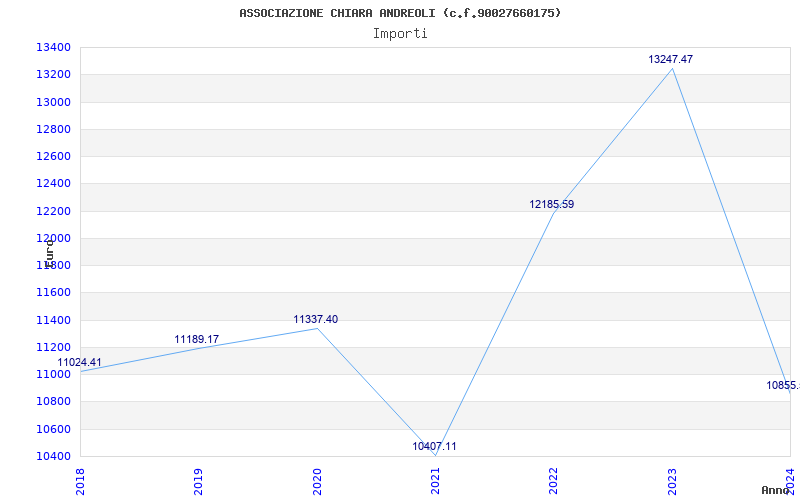
Task: Click the Importi subtitle
Action: click(x=400, y=34)
